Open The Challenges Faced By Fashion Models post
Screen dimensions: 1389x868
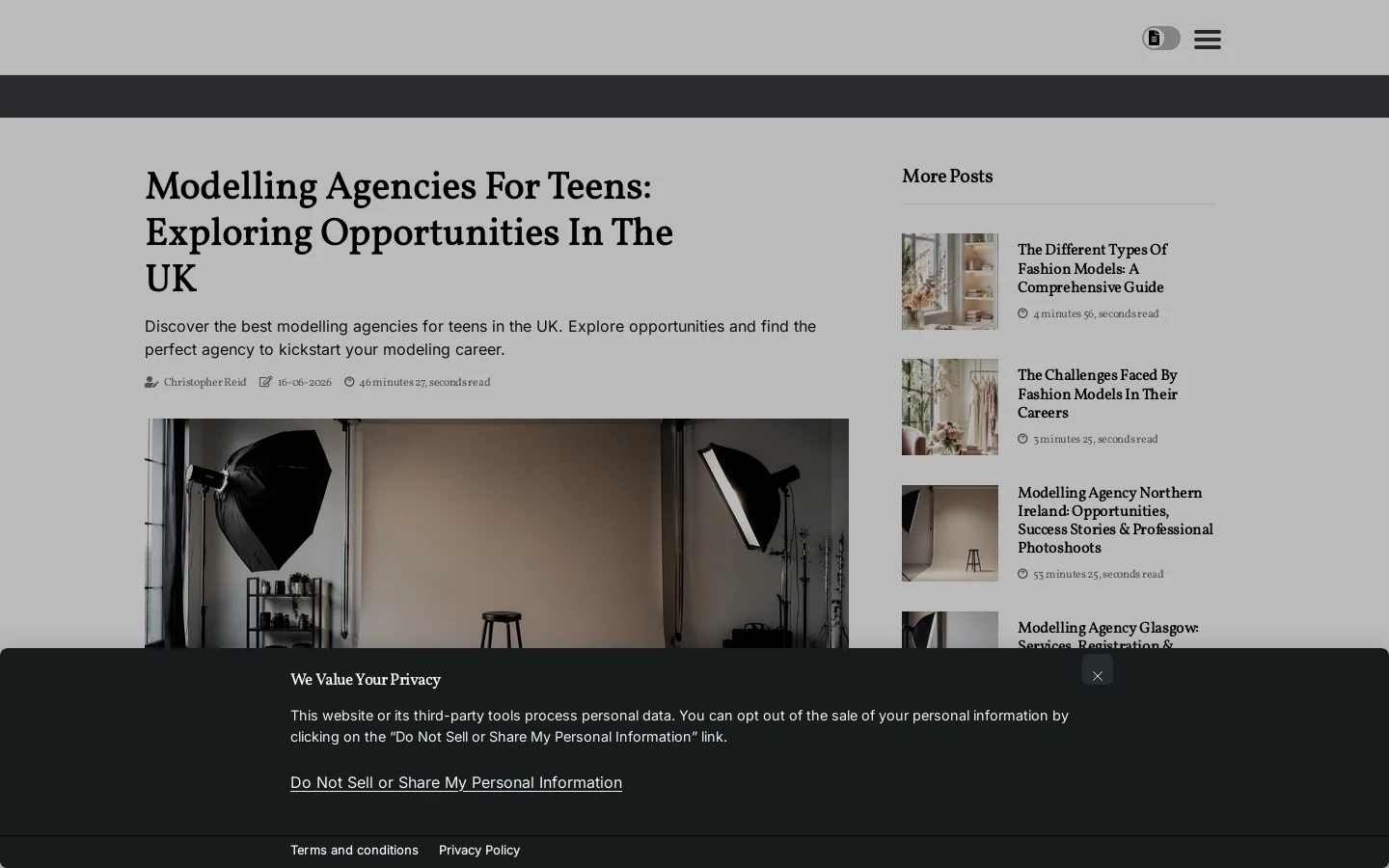click(x=1098, y=394)
